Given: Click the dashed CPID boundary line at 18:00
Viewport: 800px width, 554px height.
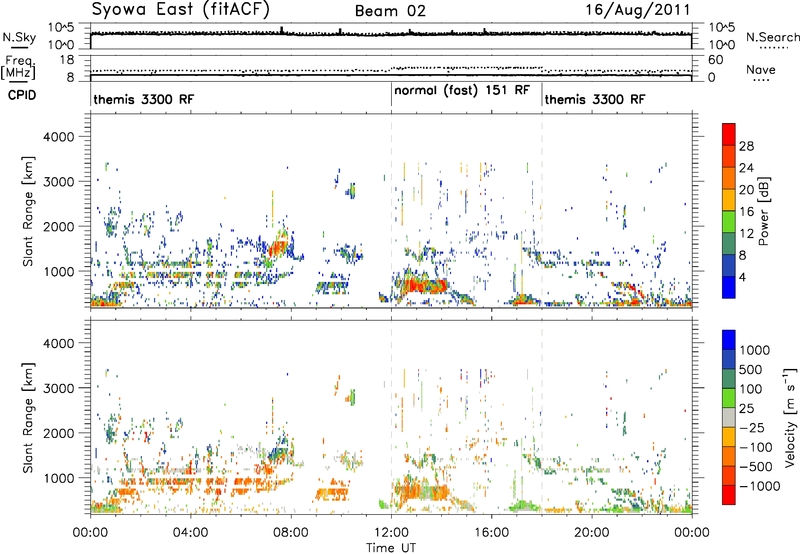Looking at the screenshot, I should pos(542,210).
